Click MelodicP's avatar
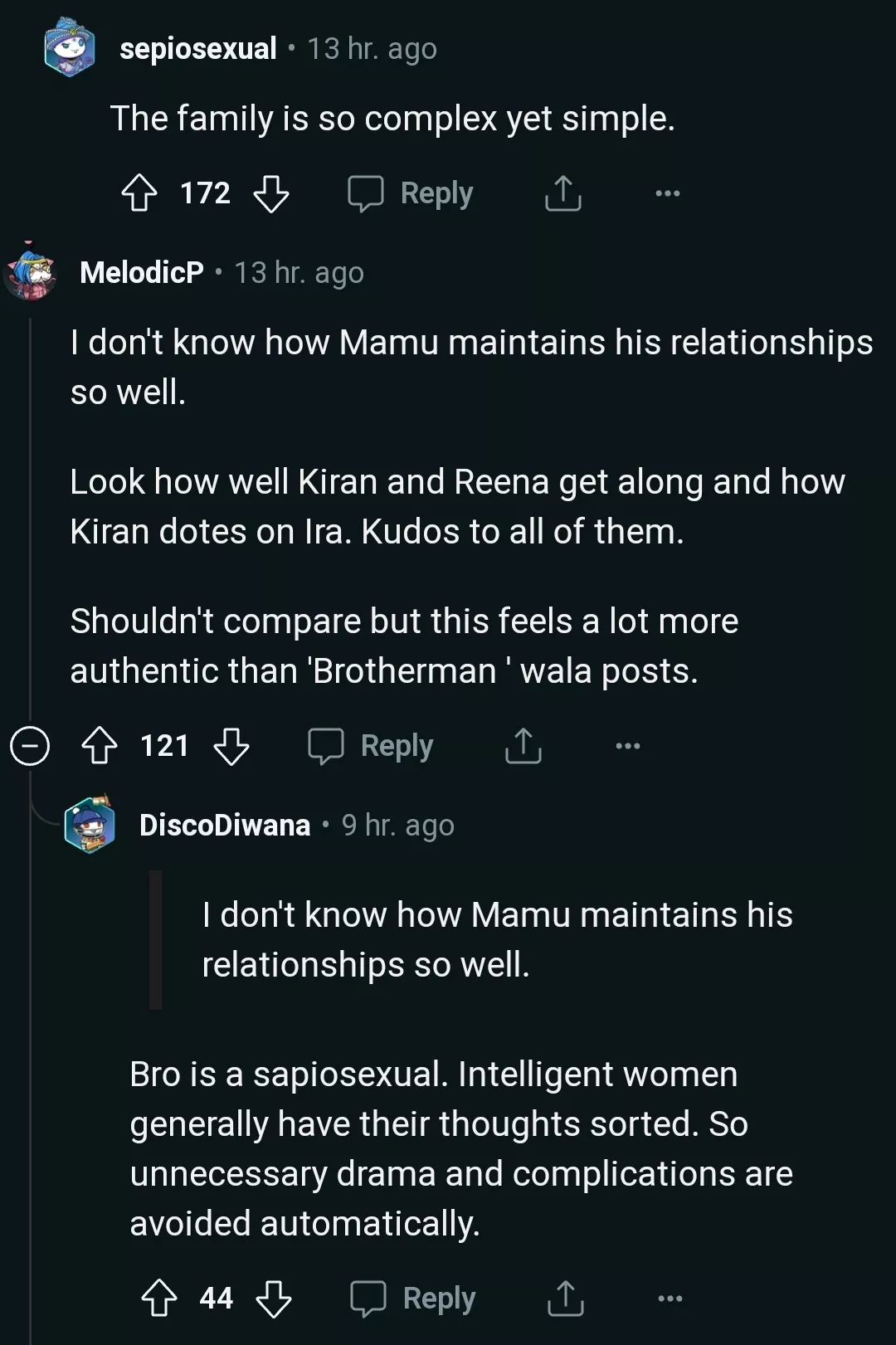 [x=30, y=271]
